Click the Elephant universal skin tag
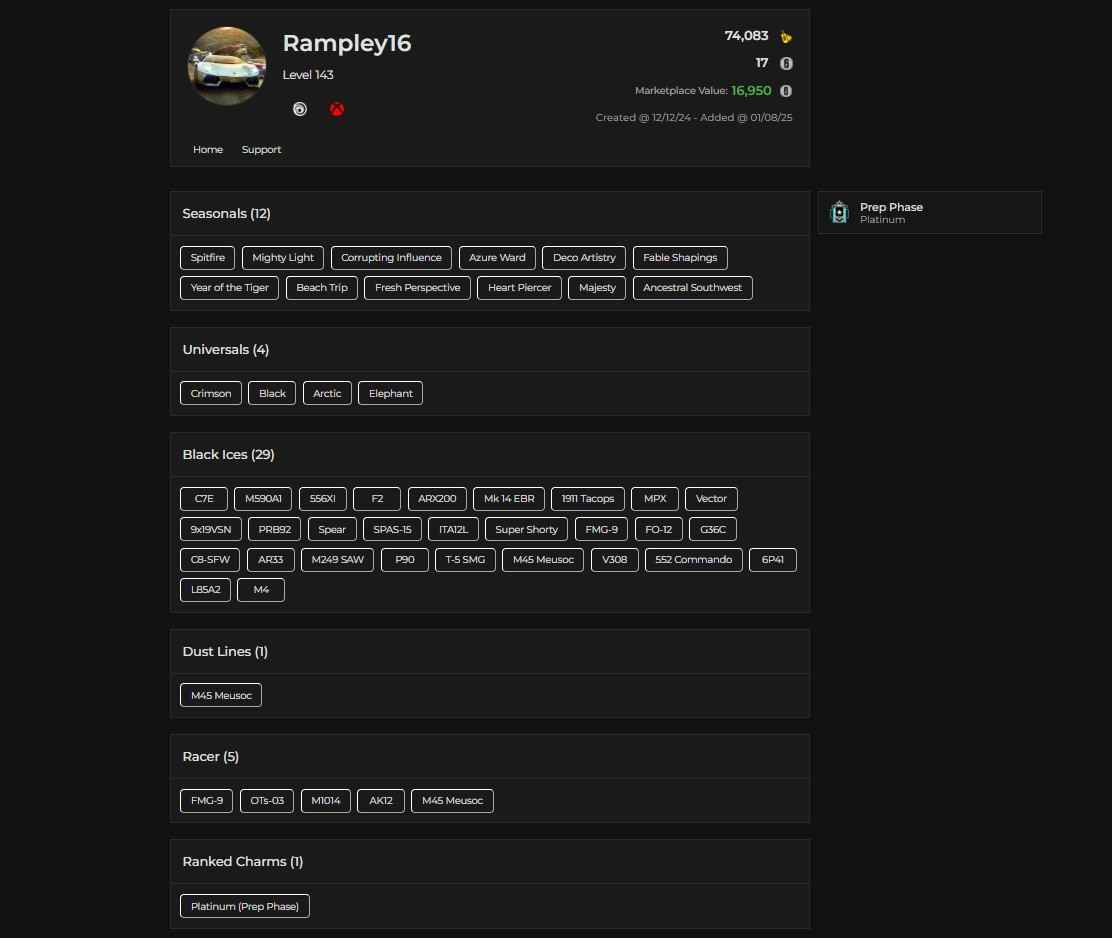 point(390,393)
